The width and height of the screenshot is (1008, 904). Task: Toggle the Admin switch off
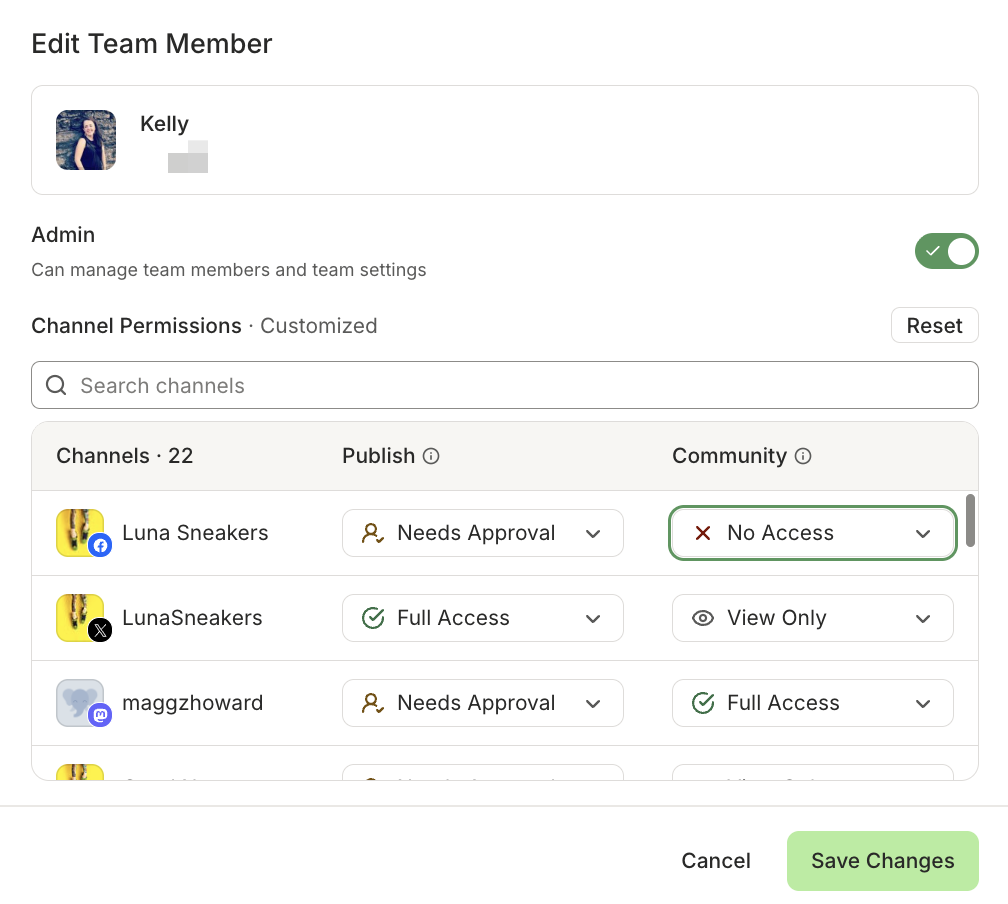(x=946, y=251)
